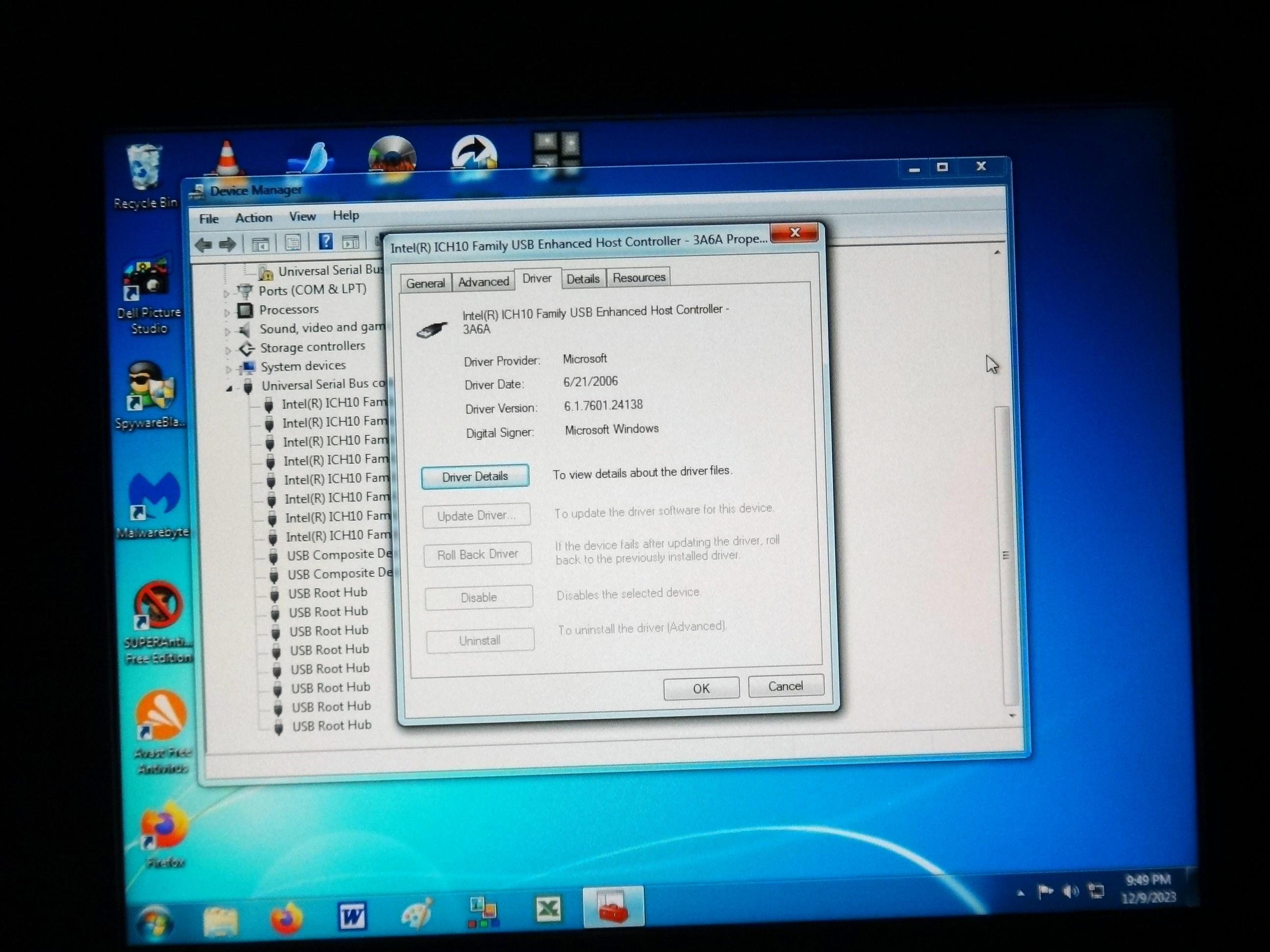1270x952 pixels.
Task: Show hidden tray icons arrow
Action: tap(1020, 893)
